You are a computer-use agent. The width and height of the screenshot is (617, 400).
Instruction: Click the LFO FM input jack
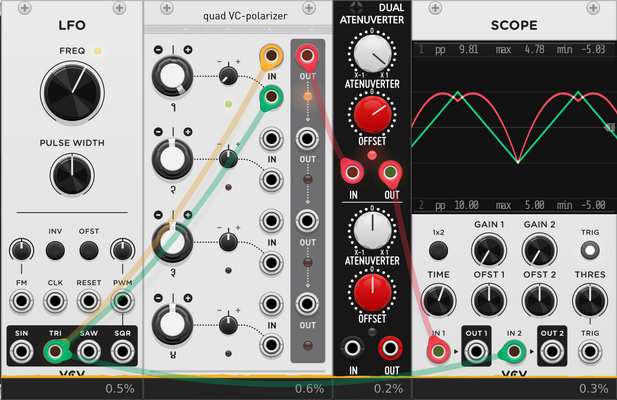tap(21, 301)
